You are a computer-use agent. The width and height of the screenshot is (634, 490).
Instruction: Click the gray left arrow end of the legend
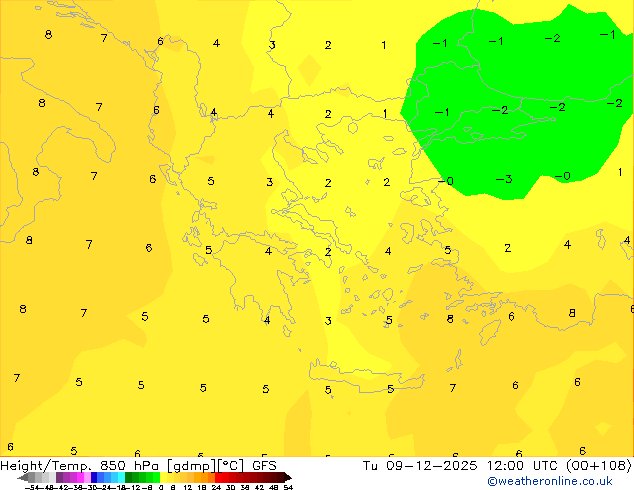tap(23, 477)
